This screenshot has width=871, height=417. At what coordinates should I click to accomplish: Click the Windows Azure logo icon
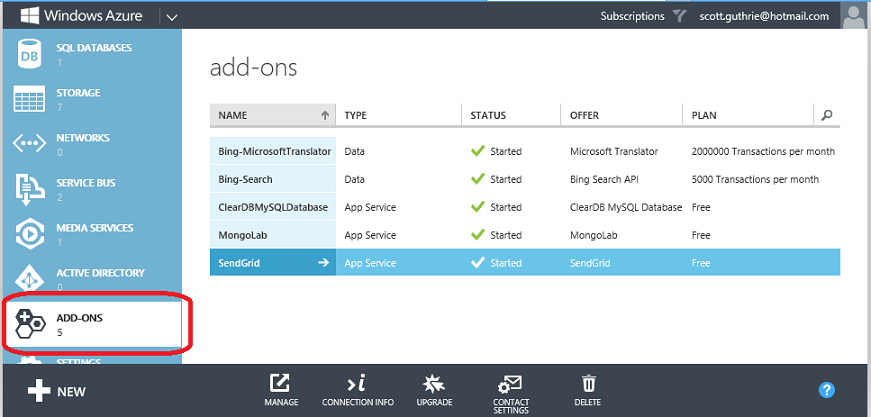[x=29, y=15]
